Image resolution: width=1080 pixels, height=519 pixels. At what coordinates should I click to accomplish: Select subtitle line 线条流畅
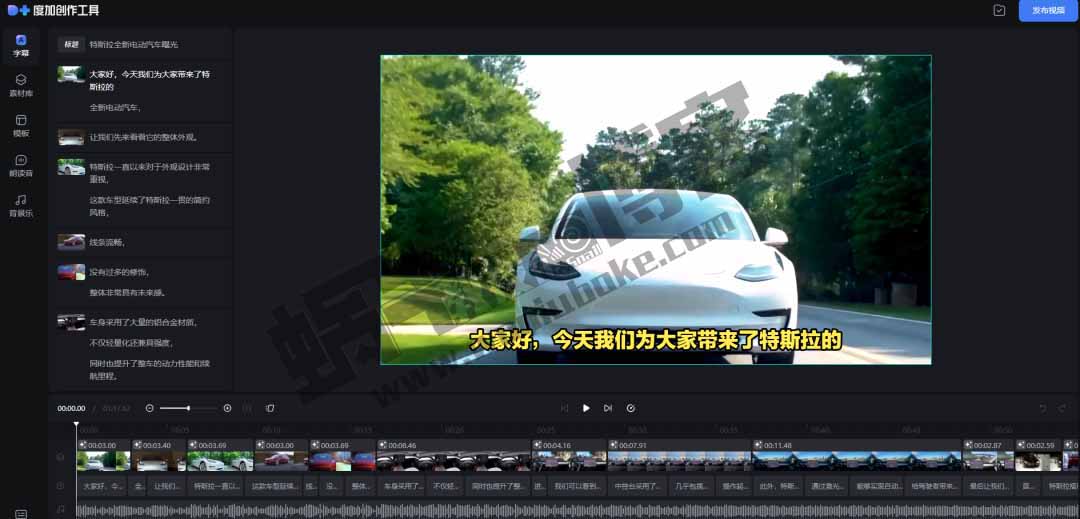(108, 242)
